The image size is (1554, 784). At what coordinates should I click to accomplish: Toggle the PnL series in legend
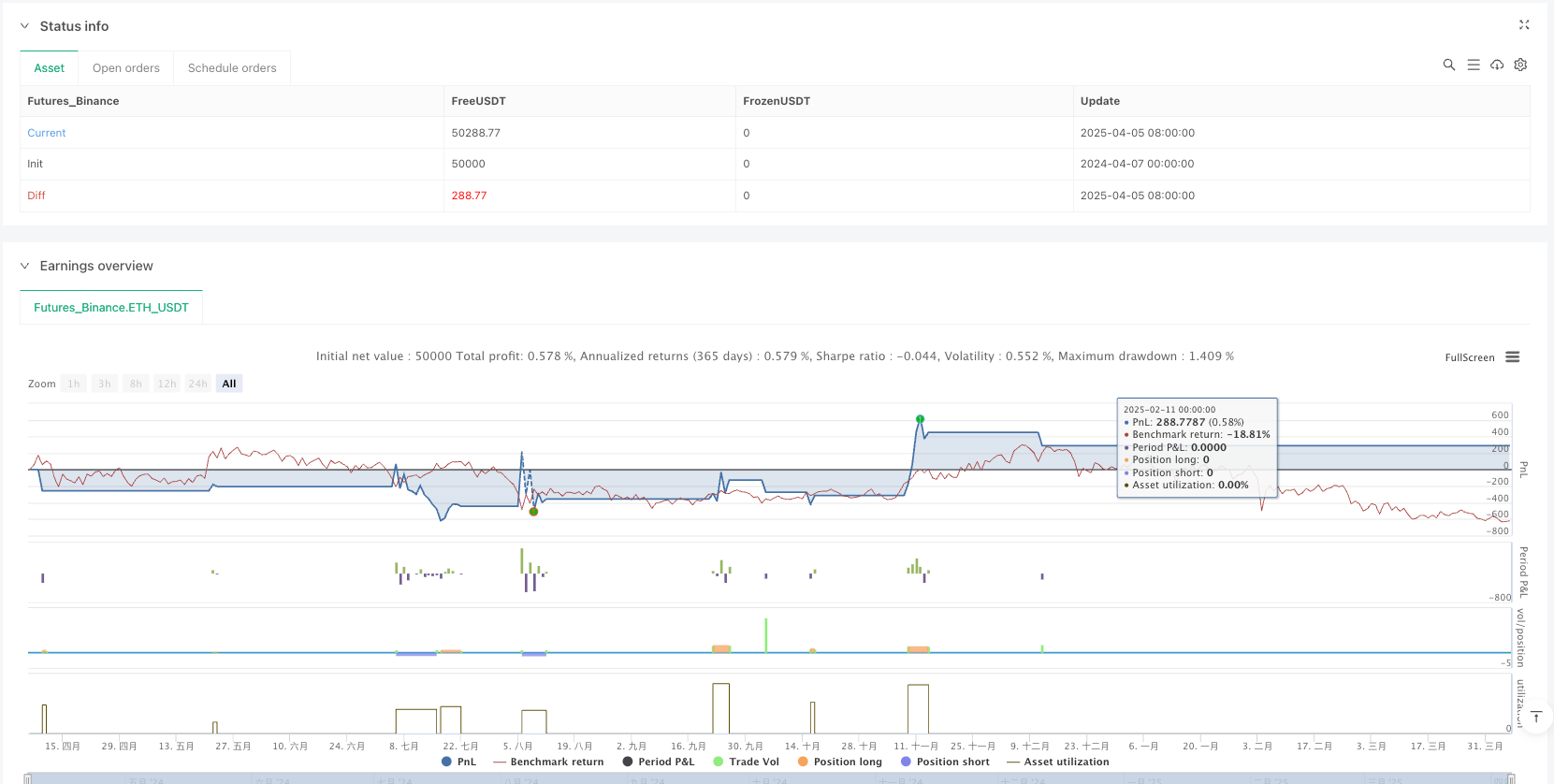point(458,762)
